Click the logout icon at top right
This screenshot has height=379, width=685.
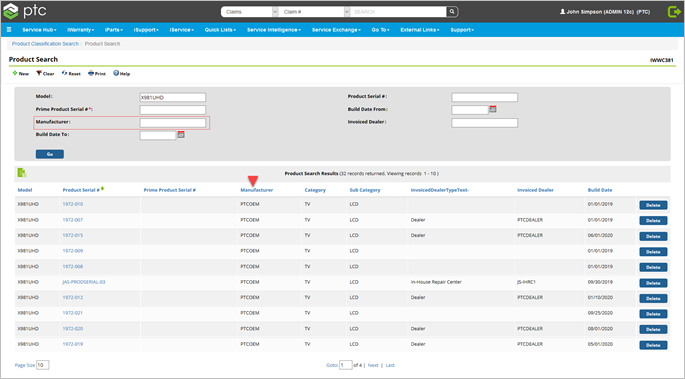coord(674,12)
